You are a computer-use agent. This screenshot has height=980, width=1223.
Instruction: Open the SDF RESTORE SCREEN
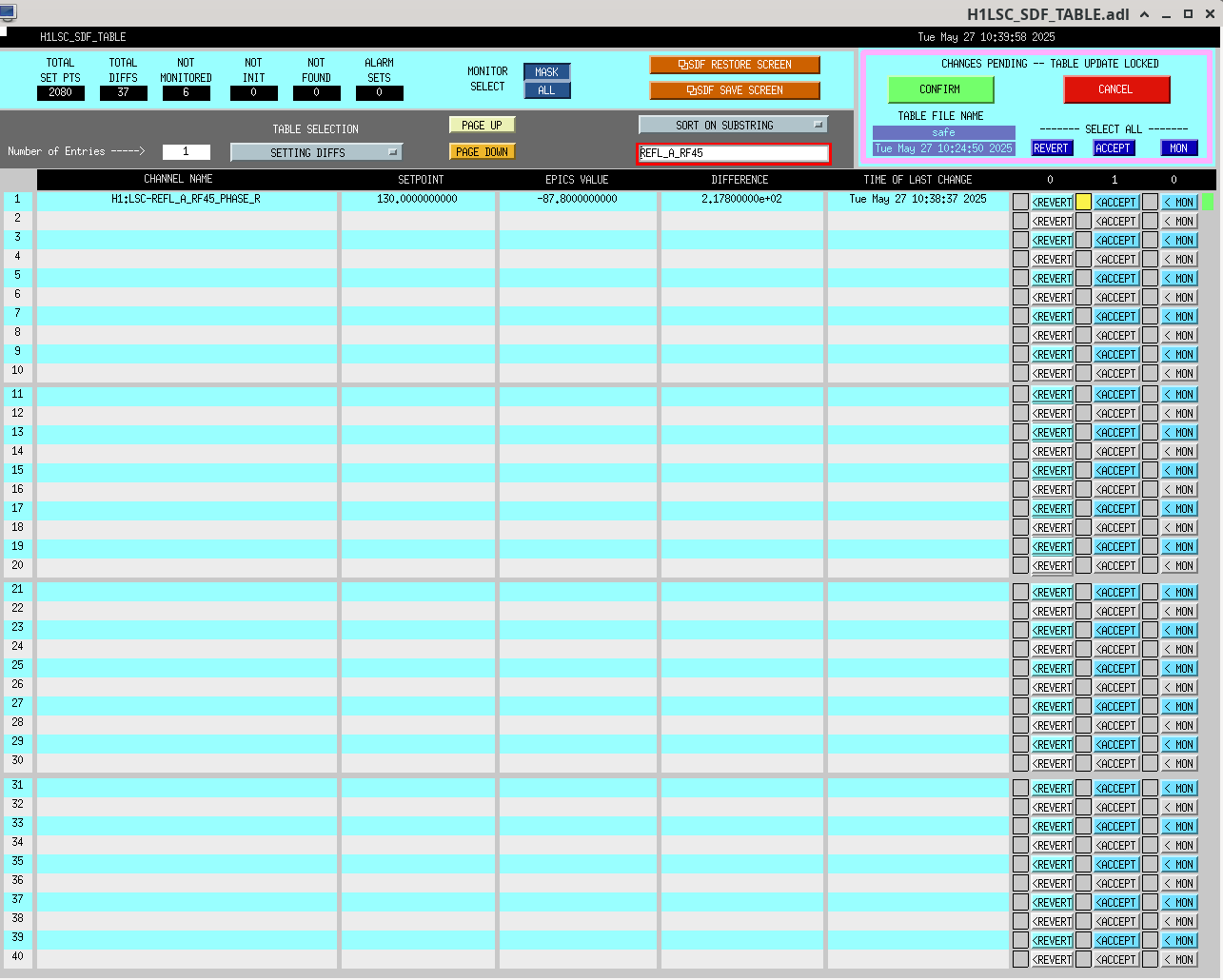[735, 65]
